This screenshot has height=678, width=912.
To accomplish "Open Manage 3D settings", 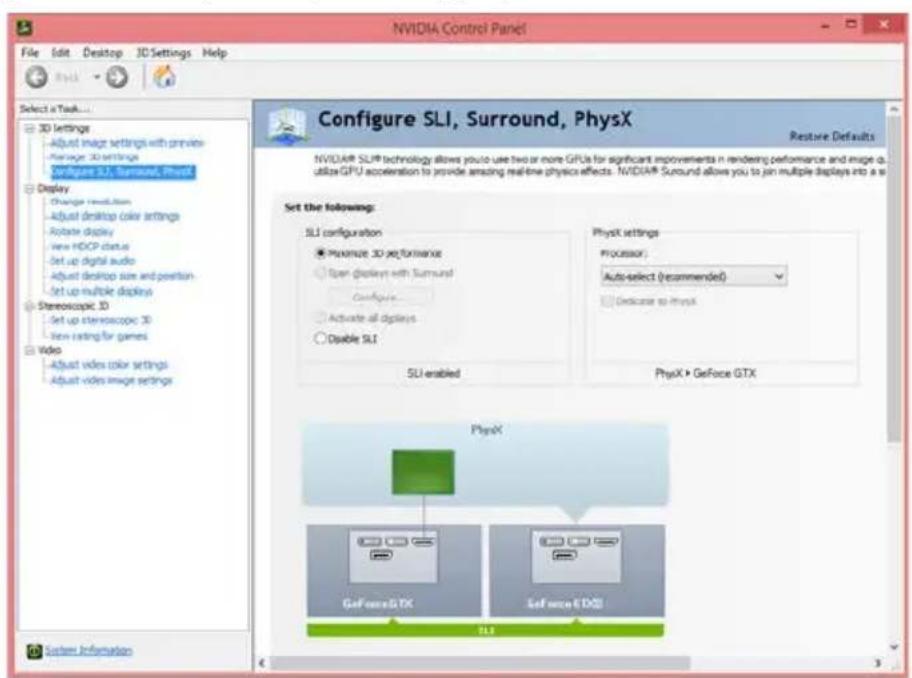I will click(94, 157).
